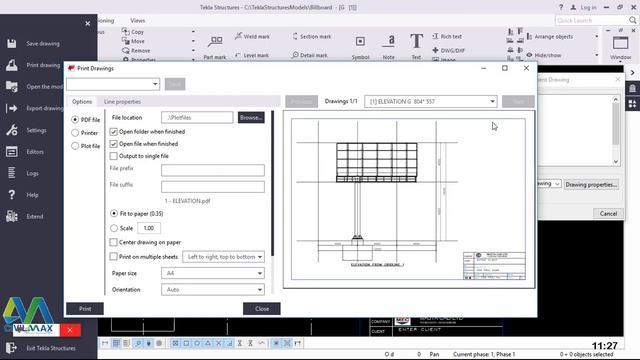Expand the Arrange objects dropdown arrow
This screenshot has height=360, width=640.
click(x=597, y=36)
